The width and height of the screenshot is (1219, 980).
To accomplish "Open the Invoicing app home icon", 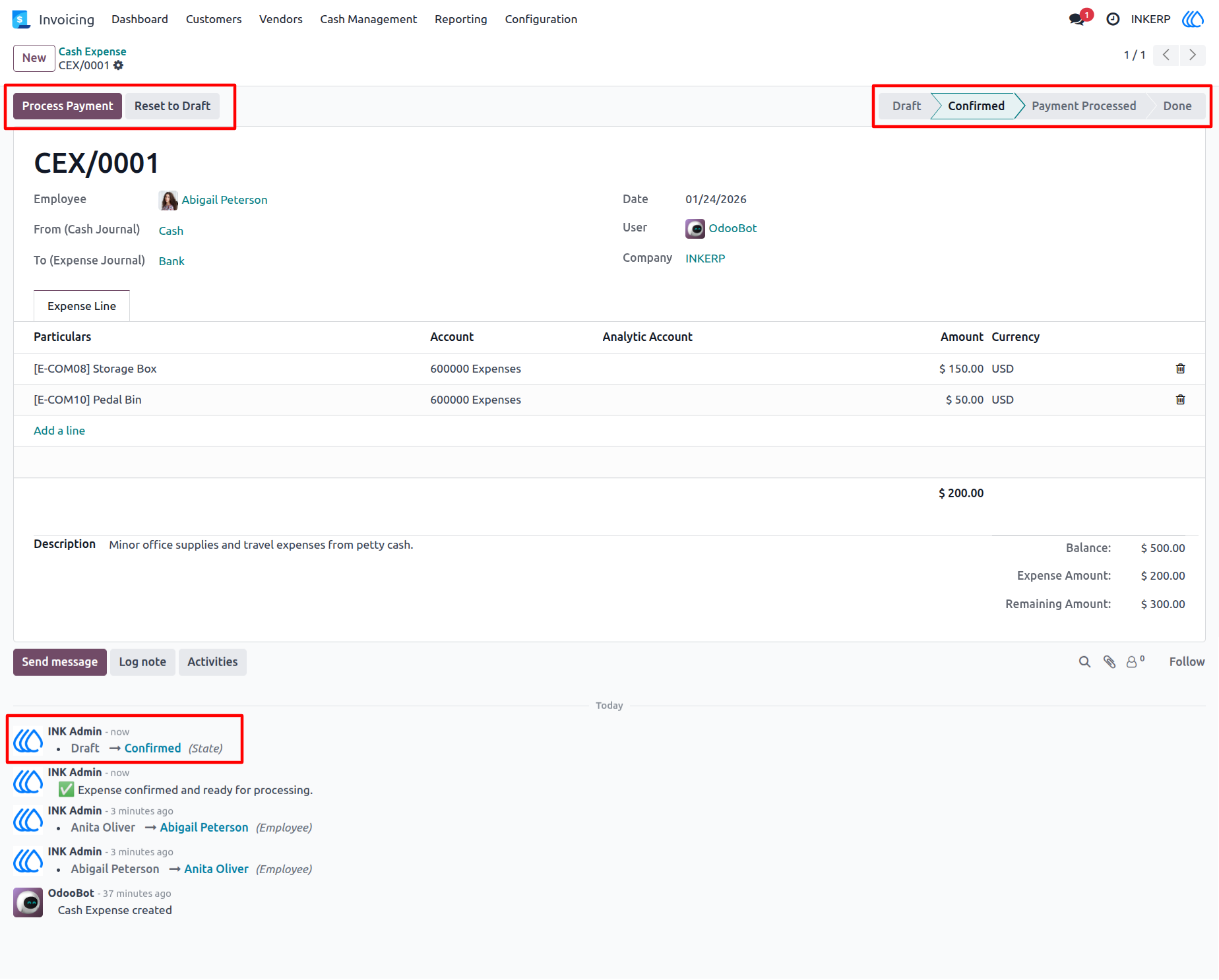I will (x=21, y=19).
